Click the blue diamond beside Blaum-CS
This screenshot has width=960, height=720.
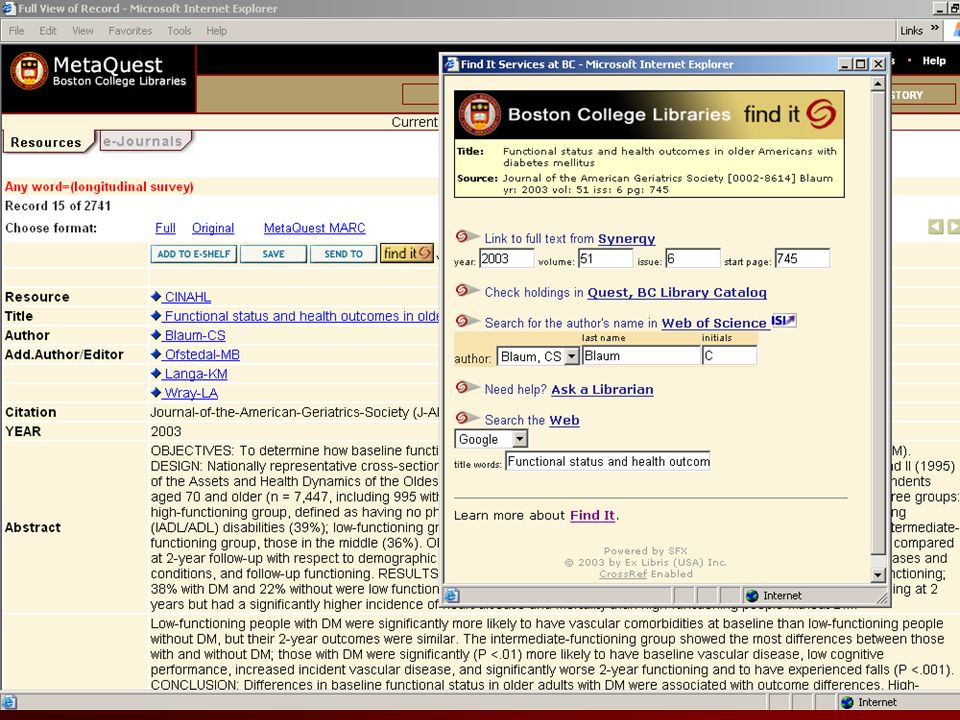tap(156, 335)
